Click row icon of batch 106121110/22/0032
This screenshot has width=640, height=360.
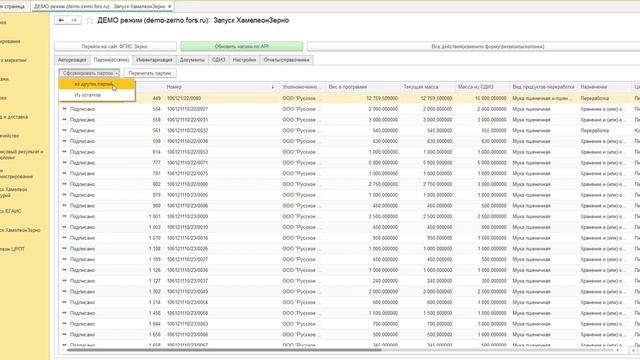coord(64,130)
